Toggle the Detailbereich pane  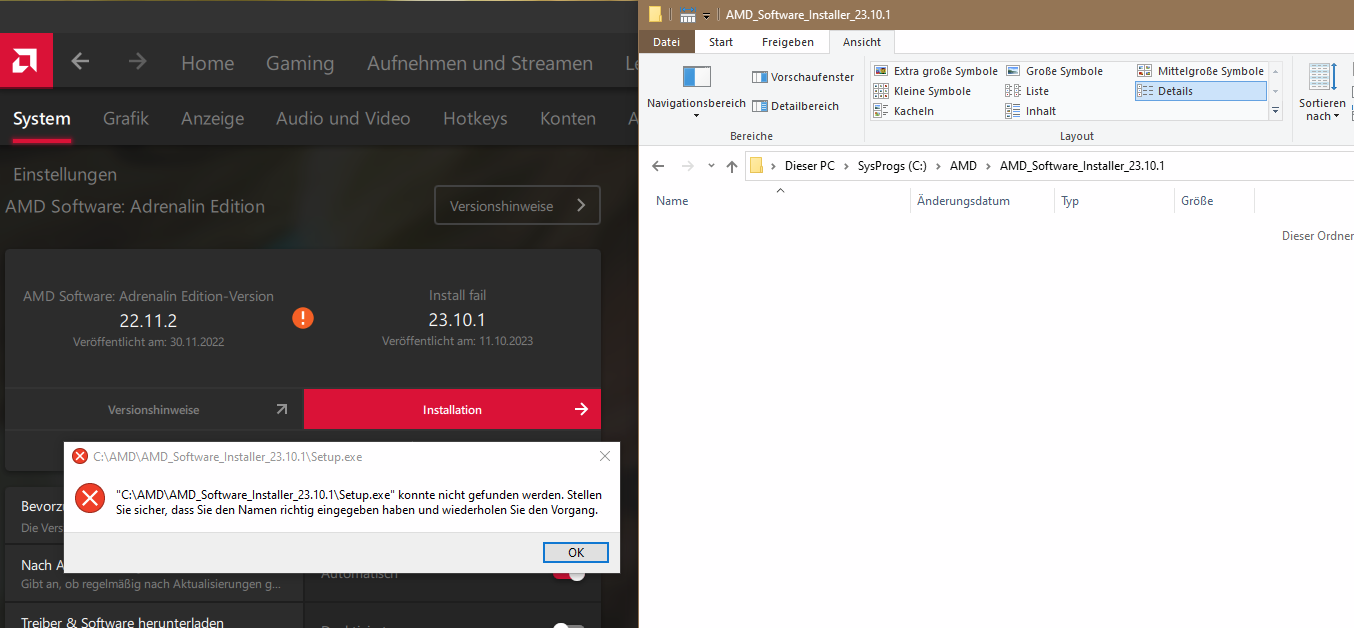click(x=796, y=106)
